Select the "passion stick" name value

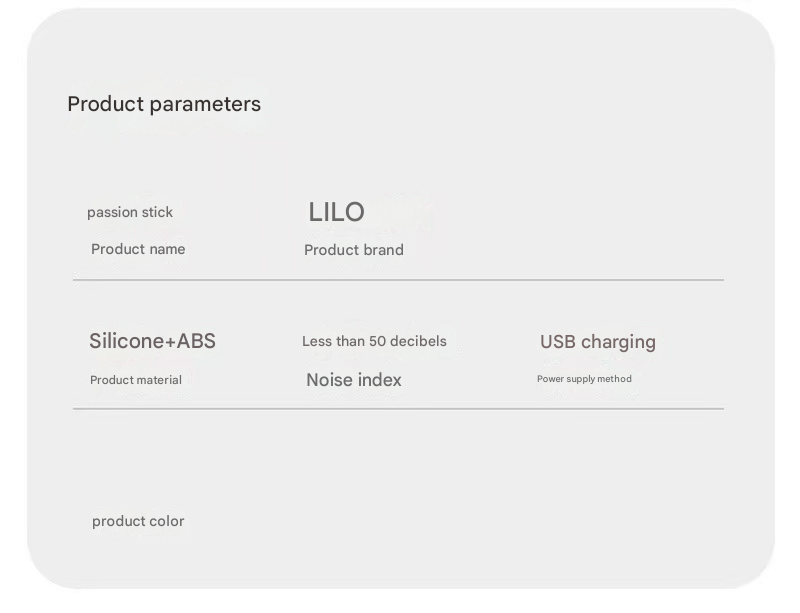[x=130, y=212]
